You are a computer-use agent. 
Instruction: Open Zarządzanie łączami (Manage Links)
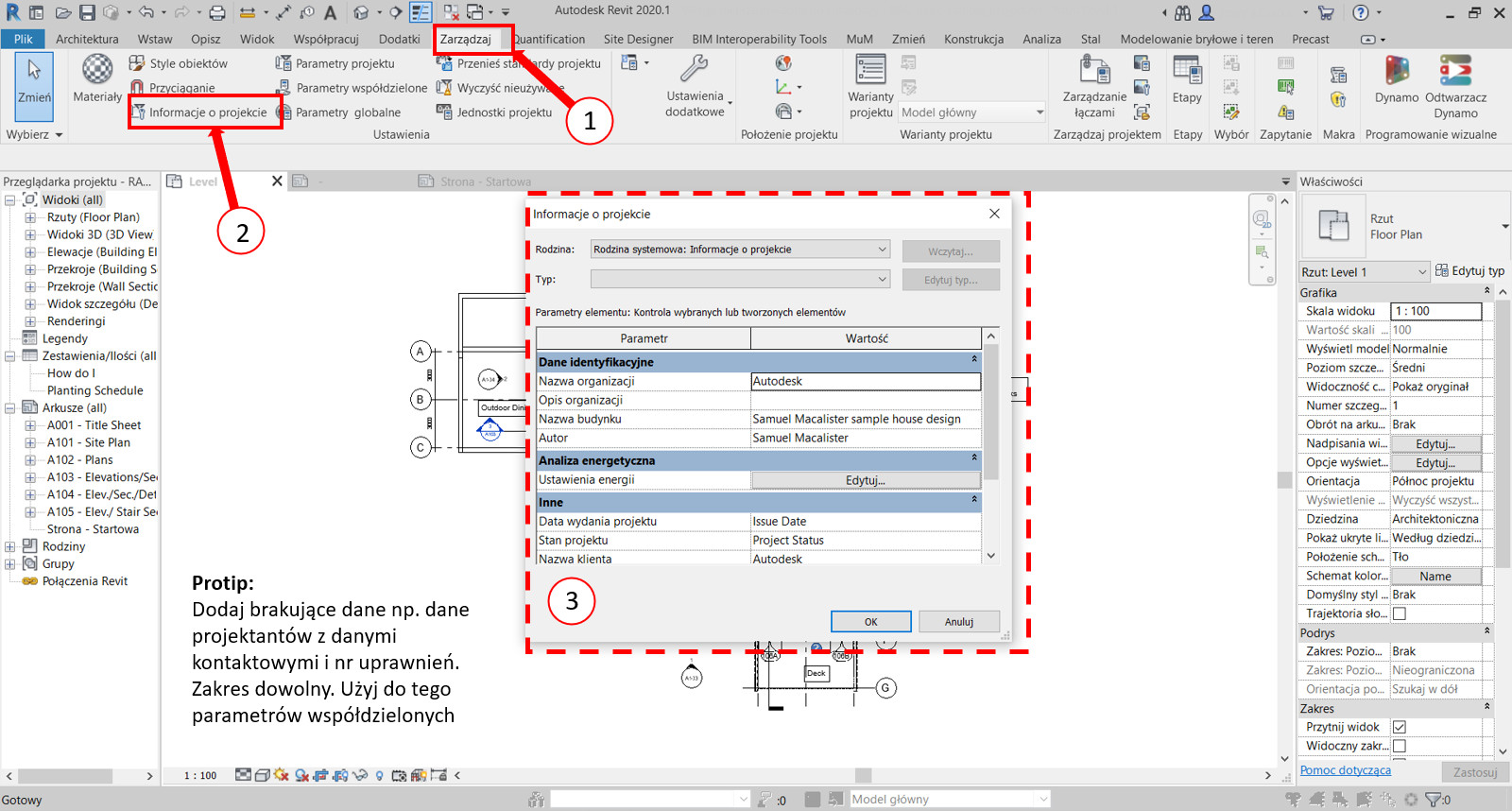coord(1094,72)
